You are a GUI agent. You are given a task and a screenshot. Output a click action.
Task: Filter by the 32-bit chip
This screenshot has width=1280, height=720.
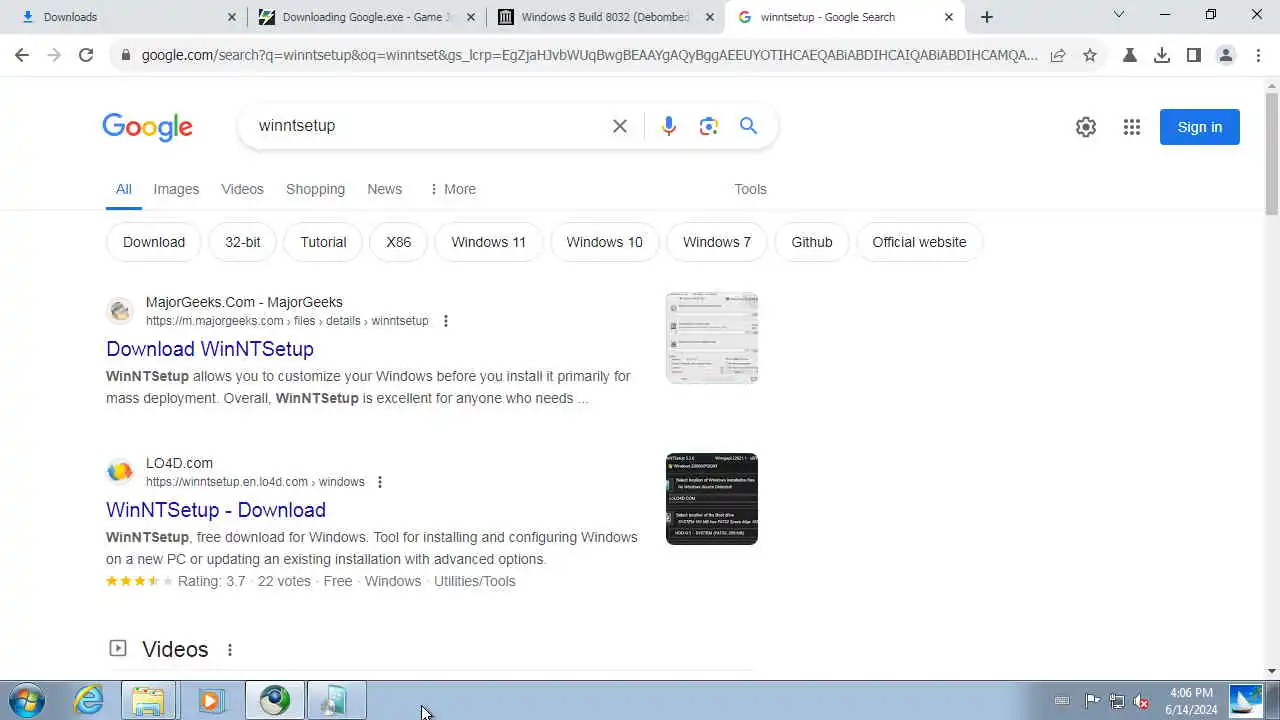pyautogui.click(x=242, y=242)
